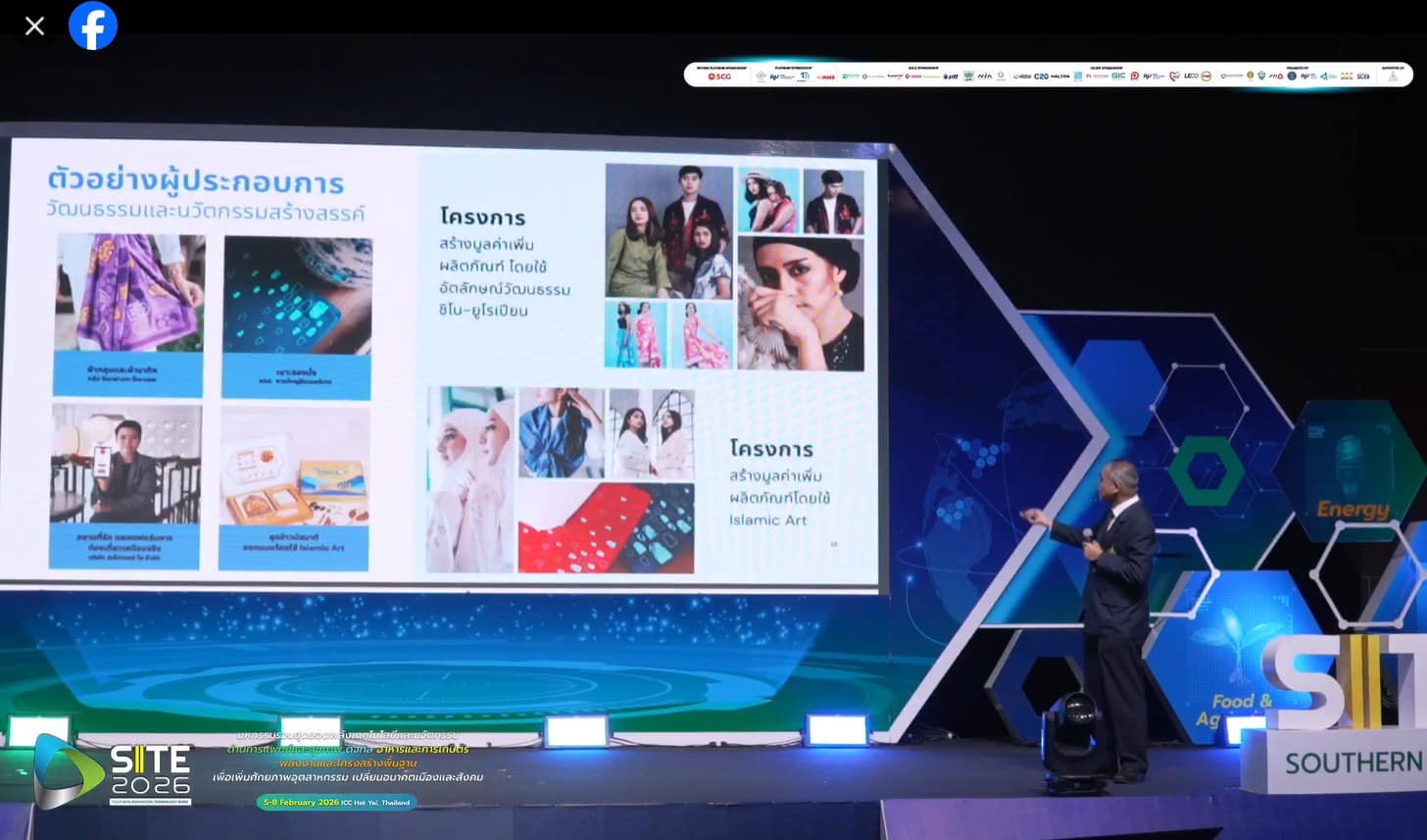This screenshot has width=1427, height=840.
Task: Close the Facebook video viewer
Action: coord(34,26)
